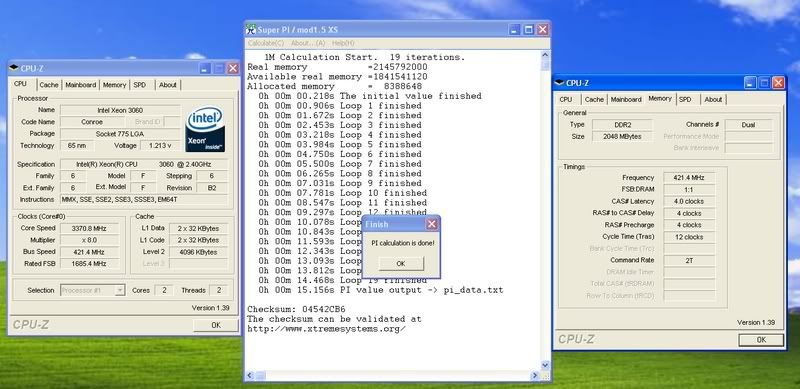Click the Rated FSB value 1685.4 MHz
The width and height of the screenshot is (800, 389).
[x=89, y=263]
